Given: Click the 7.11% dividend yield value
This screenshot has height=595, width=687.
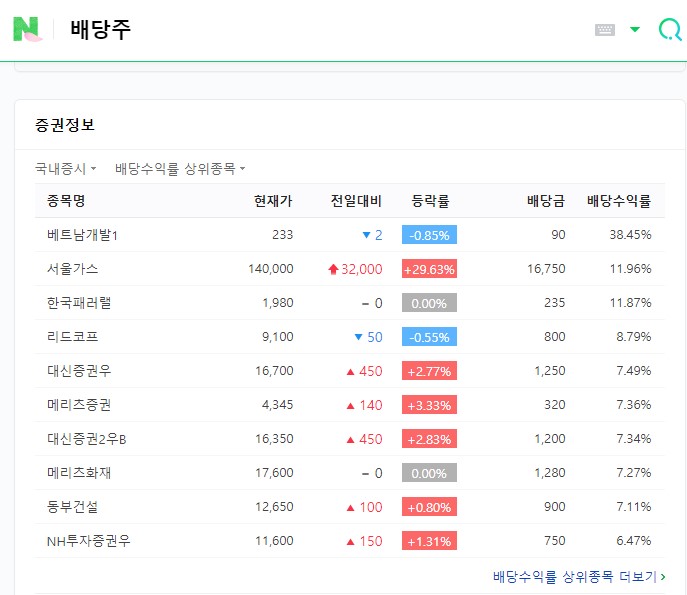Looking at the screenshot, I should click(x=634, y=506).
